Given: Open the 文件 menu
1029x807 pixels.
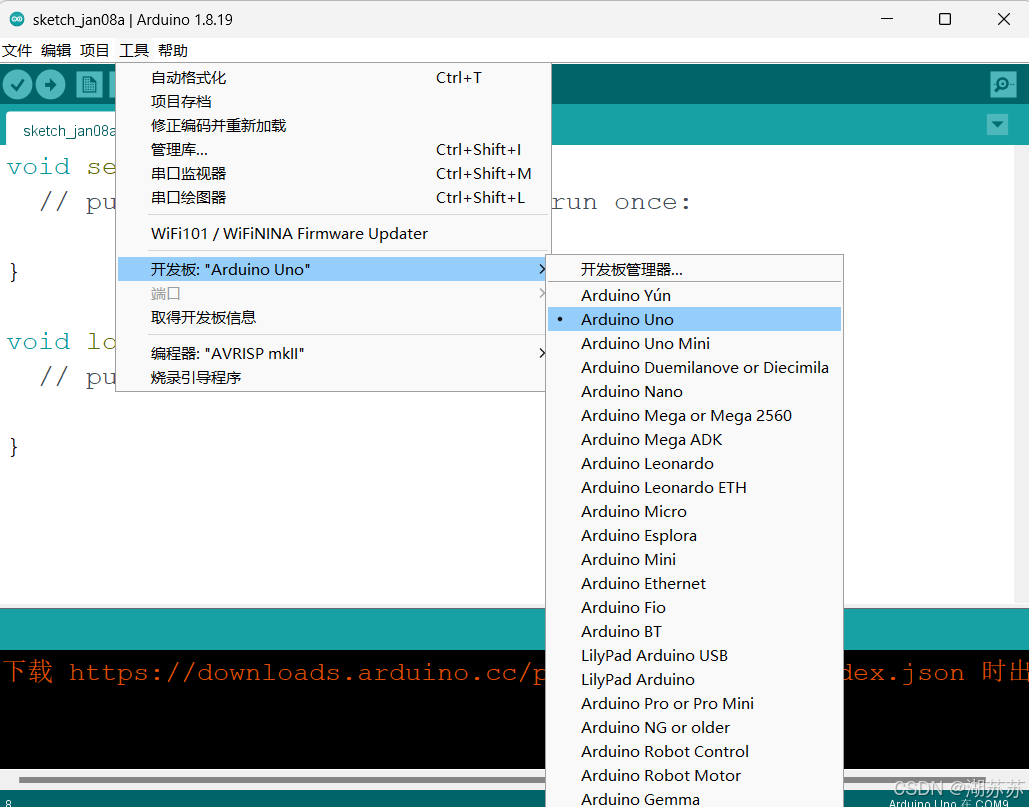Looking at the screenshot, I should 17,51.
